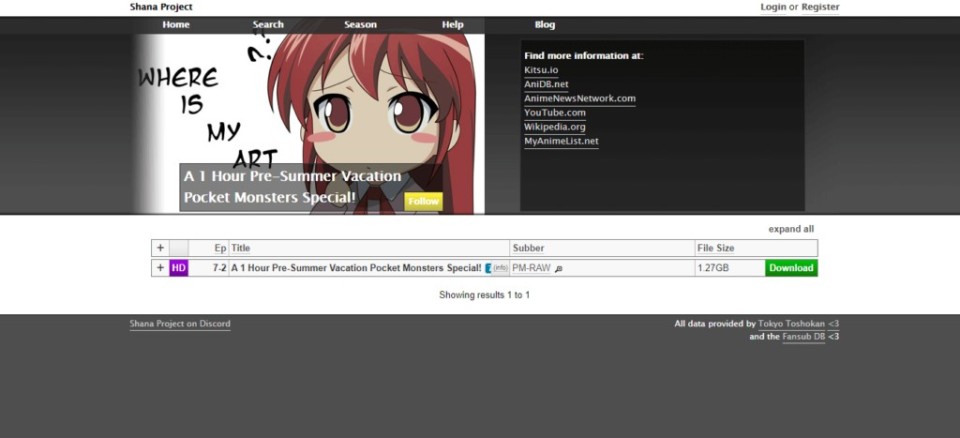The image size is (960, 438).
Task: Click the 7-2 episode number
Action: [219, 268]
